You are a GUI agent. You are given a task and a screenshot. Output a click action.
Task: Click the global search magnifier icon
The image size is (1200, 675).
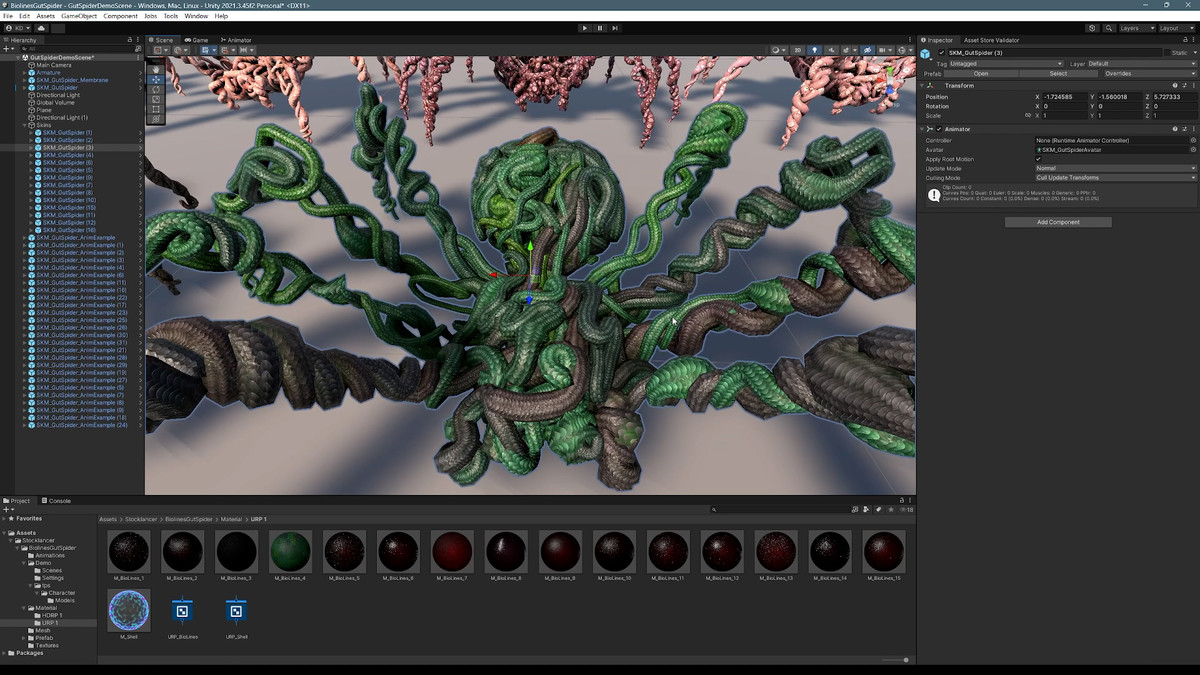tap(1110, 28)
